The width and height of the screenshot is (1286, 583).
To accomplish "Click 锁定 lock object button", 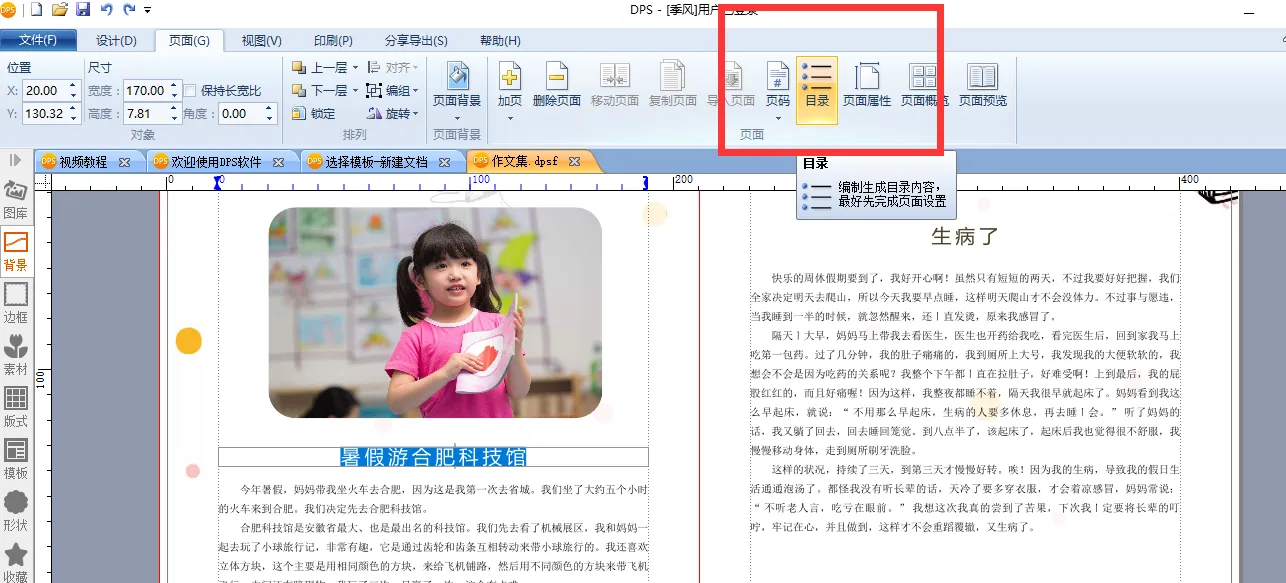I will click(313, 114).
